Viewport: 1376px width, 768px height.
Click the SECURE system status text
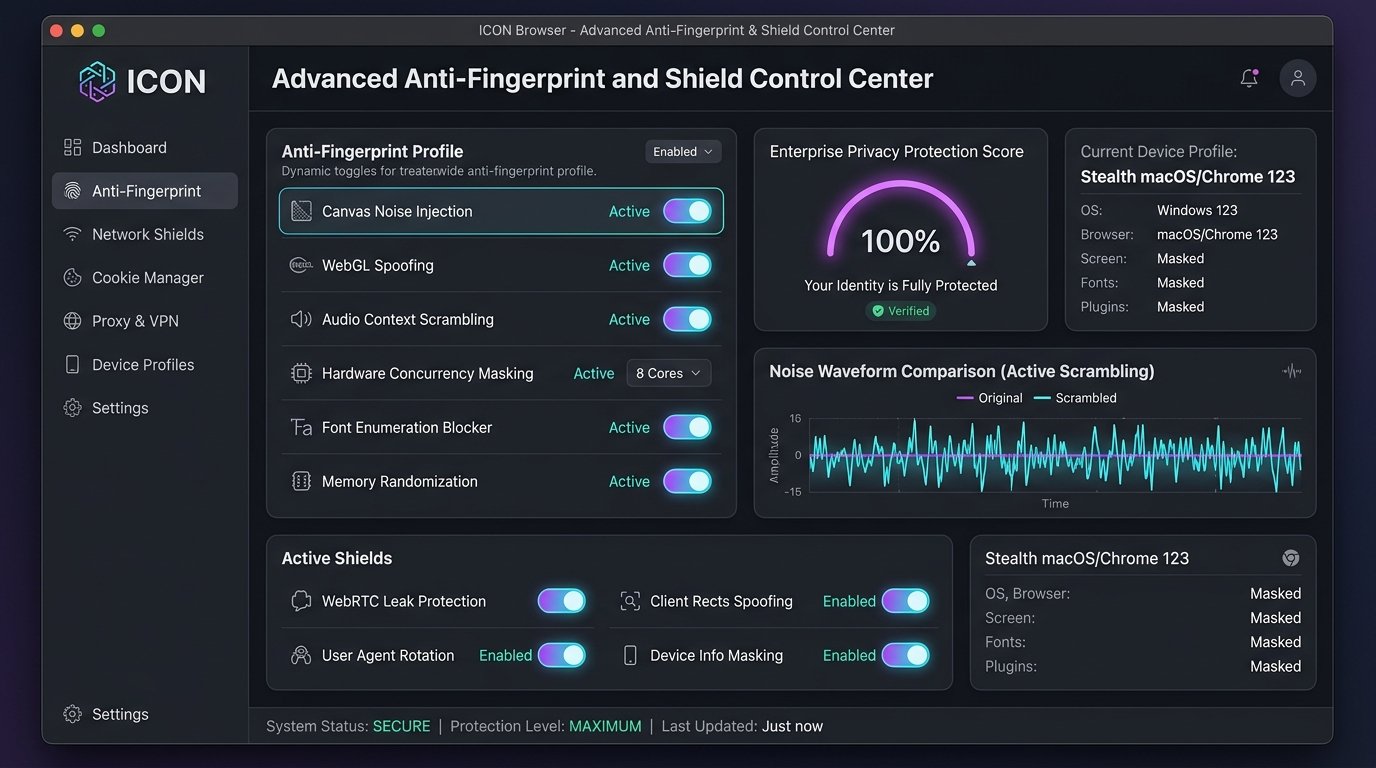tap(402, 726)
